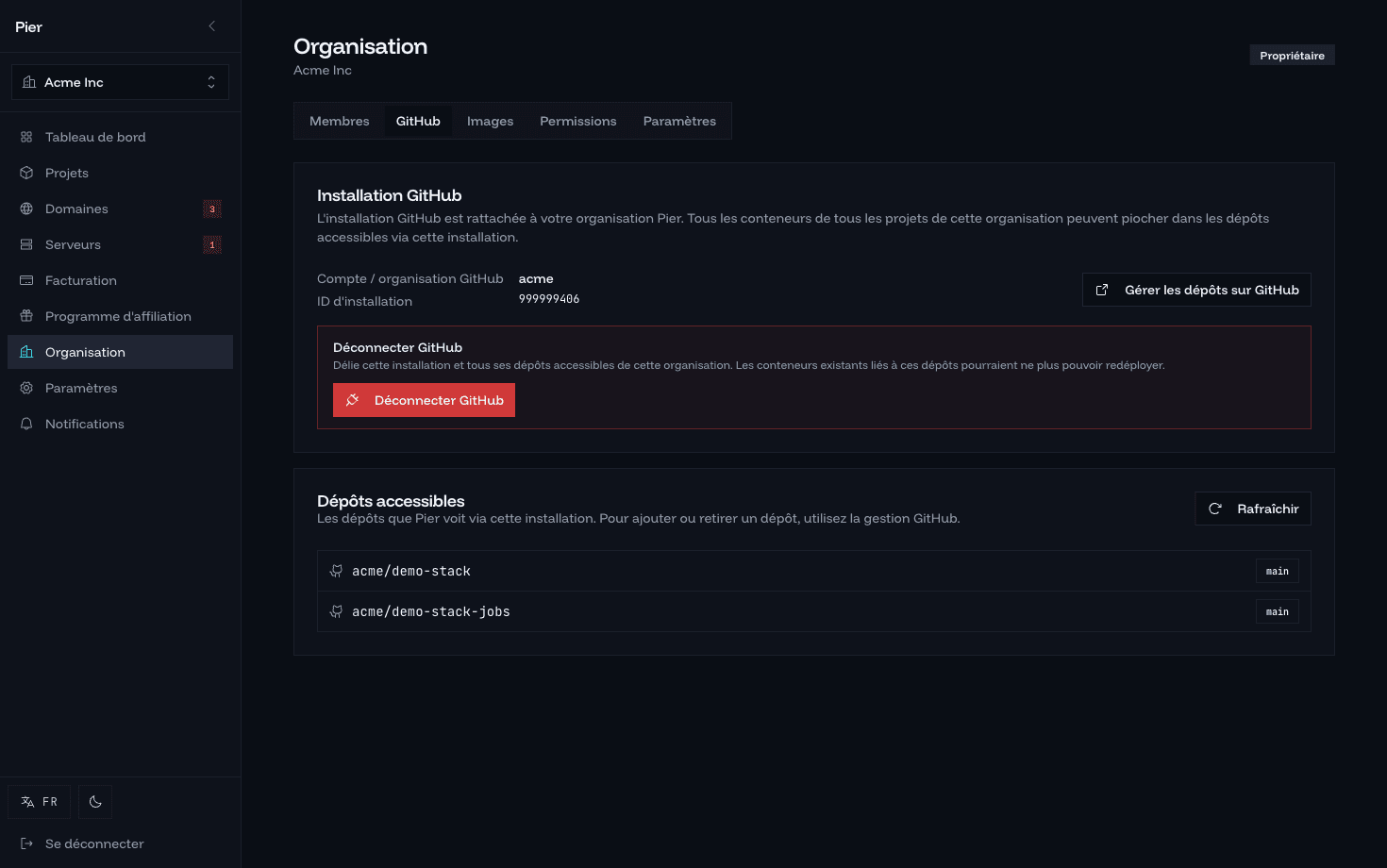1387x868 pixels.
Task: Open the Domaines section
Action: [x=120, y=209]
